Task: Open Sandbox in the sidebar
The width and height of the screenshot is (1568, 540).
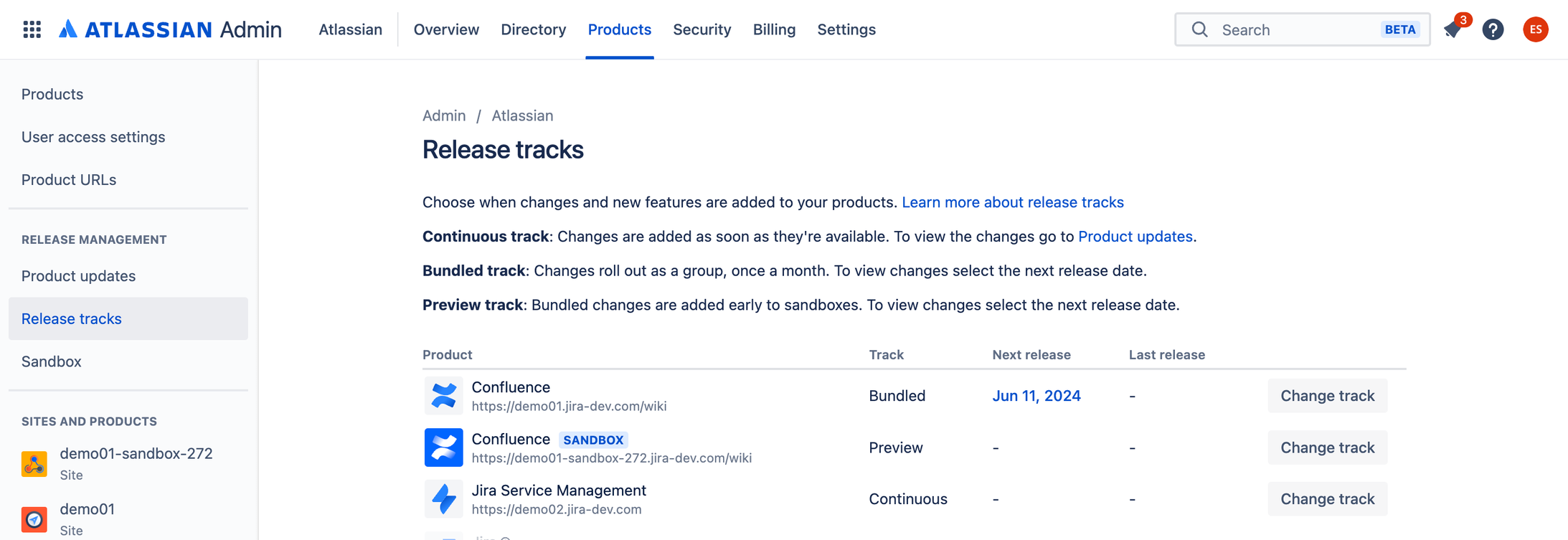Action: (128, 361)
